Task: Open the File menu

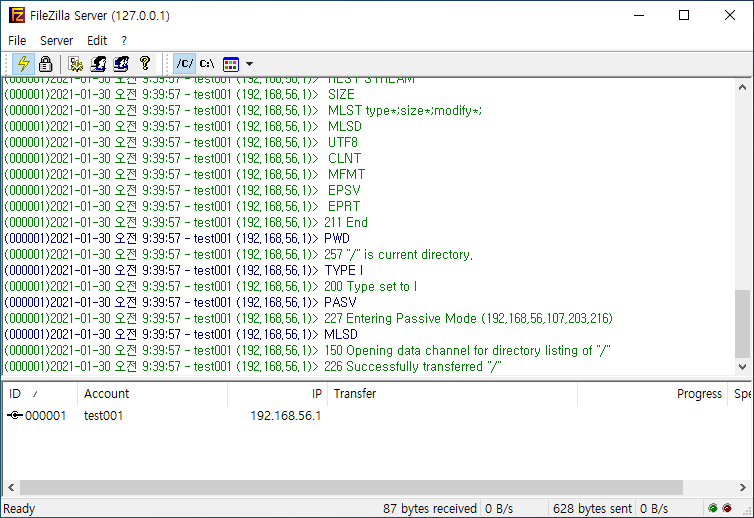Action: click(17, 40)
